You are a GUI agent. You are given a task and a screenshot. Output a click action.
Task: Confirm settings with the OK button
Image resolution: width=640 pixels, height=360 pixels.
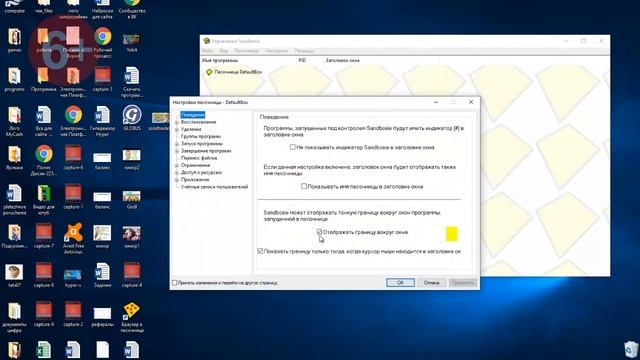(x=400, y=282)
